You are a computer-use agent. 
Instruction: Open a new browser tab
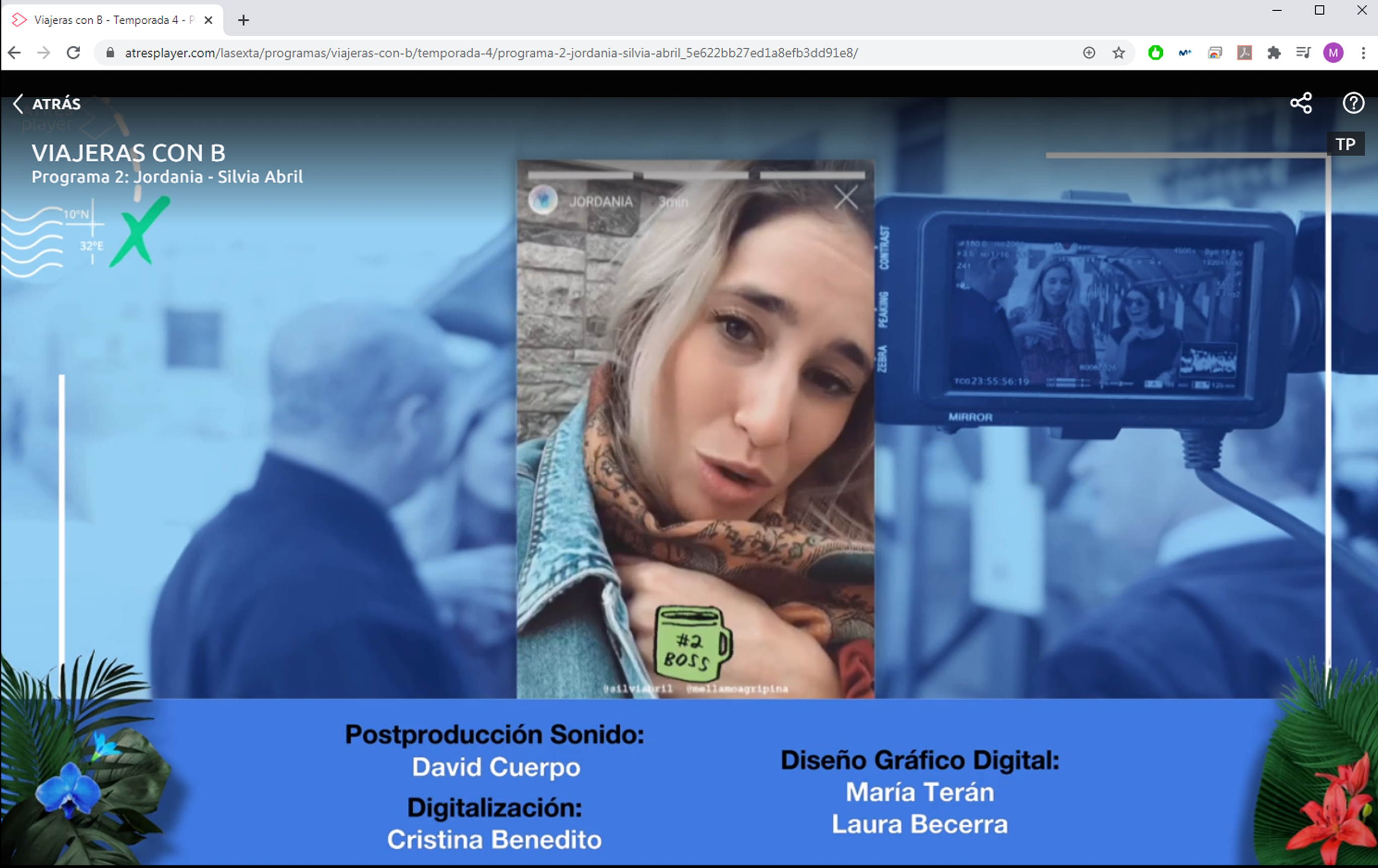243,20
